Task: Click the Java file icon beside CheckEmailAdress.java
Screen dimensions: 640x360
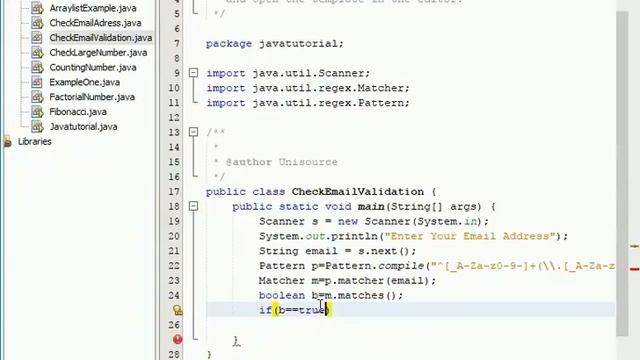Action: click(37, 23)
